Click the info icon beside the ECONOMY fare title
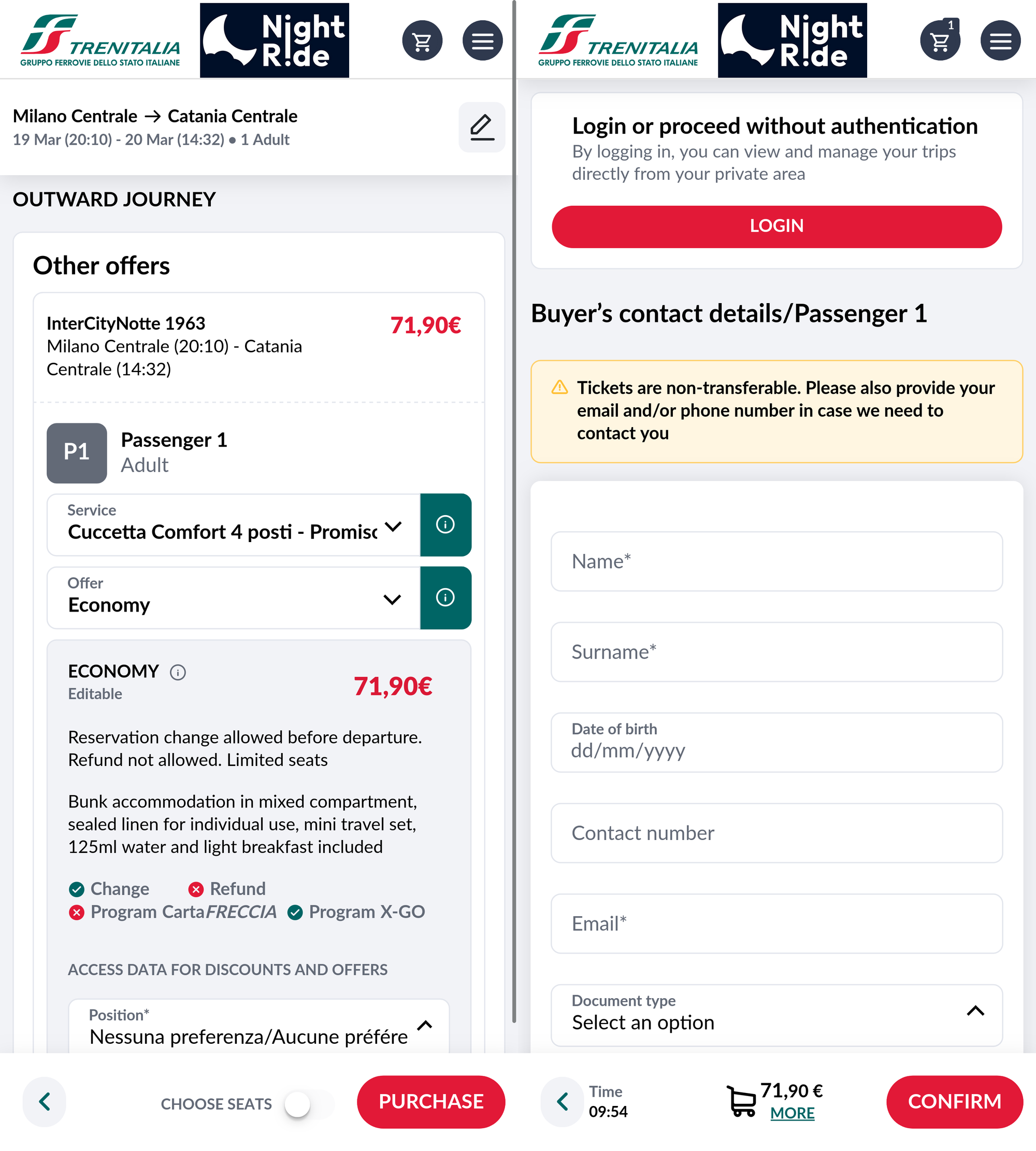The height and width of the screenshot is (1151, 1036). tap(177, 673)
